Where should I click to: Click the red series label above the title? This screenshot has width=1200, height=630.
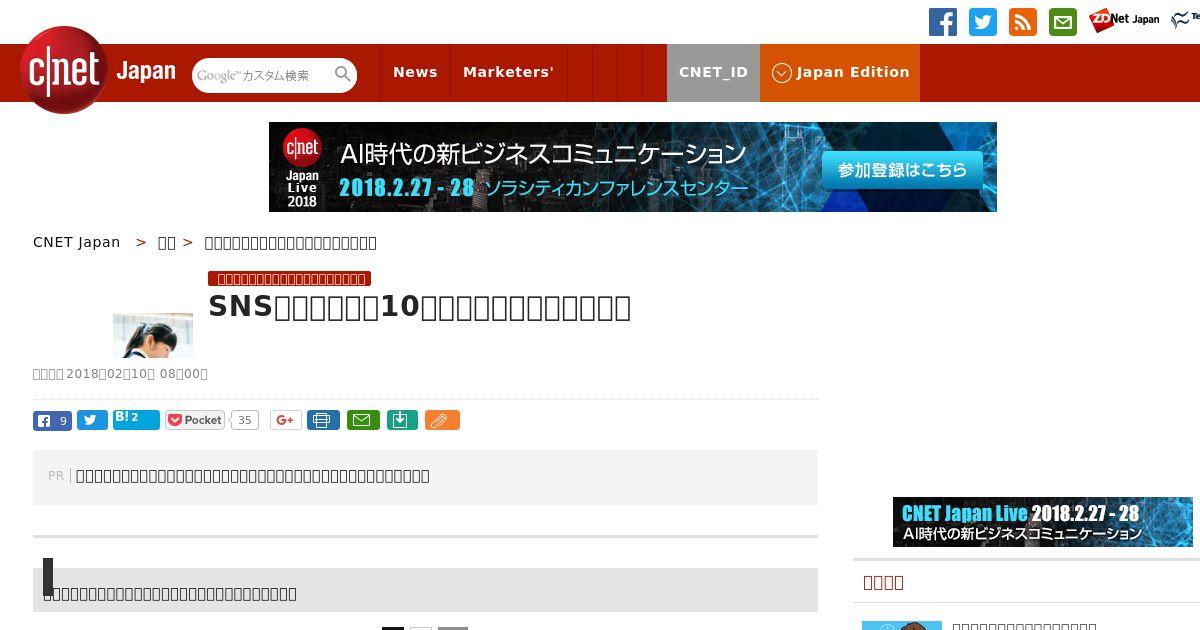tap(290, 278)
